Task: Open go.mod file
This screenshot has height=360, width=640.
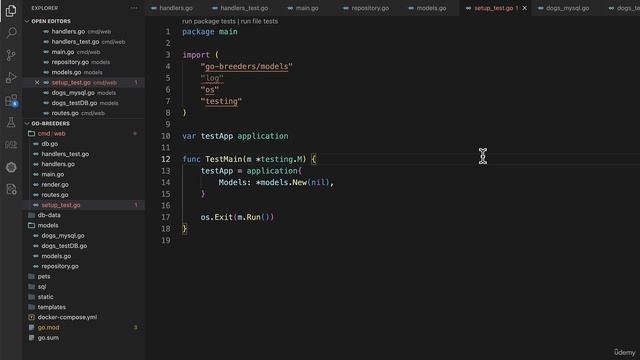Action: 48,327
